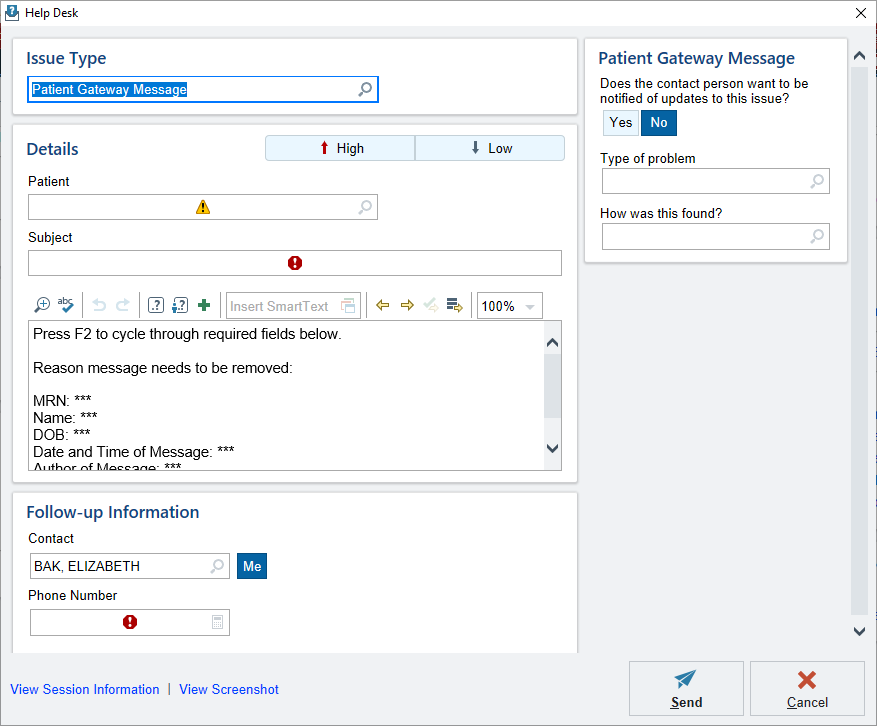
Task: Open Type of problem lookup list
Action: click(x=817, y=181)
